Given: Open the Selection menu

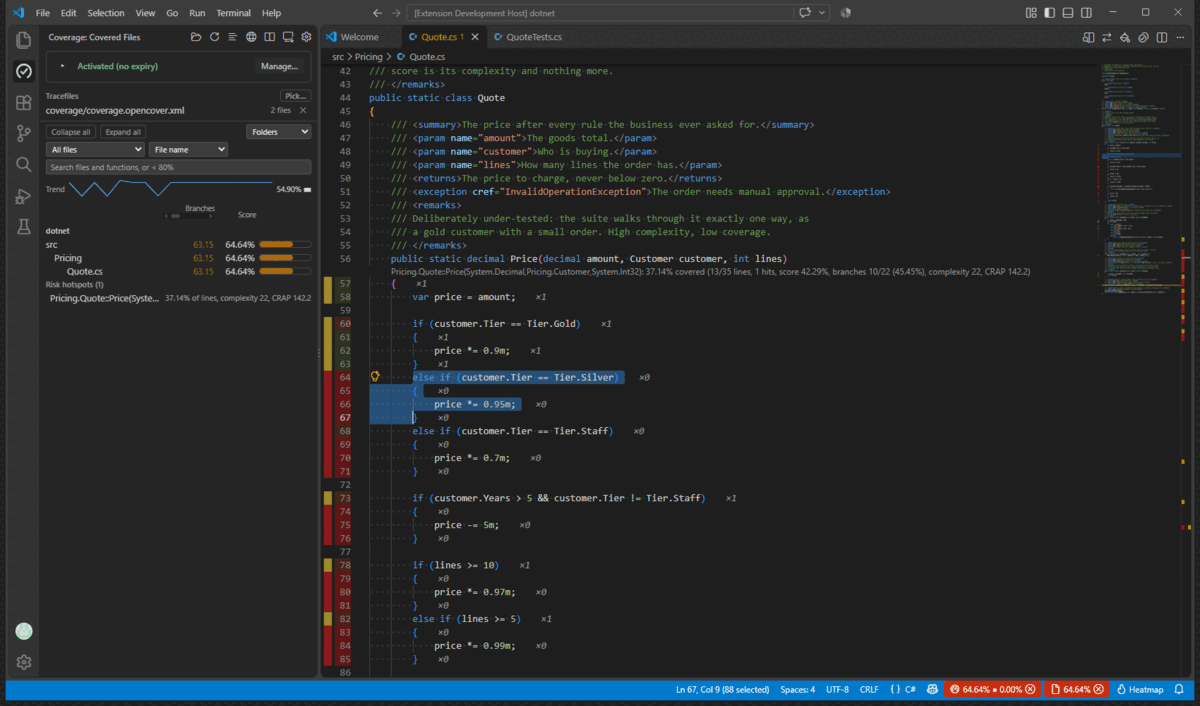Looking at the screenshot, I should [106, 13].
